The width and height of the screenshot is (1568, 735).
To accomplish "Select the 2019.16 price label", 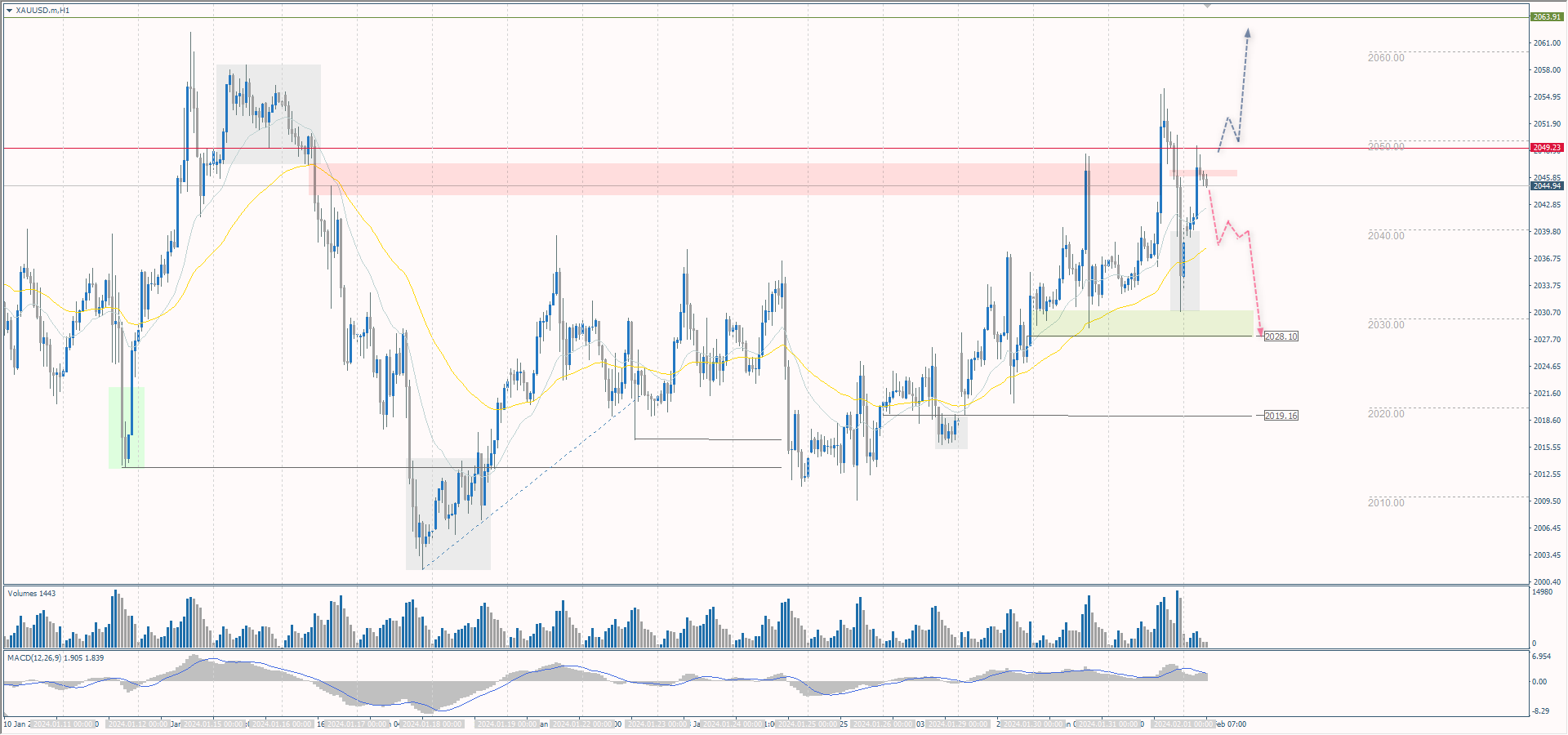I will 1281,416.
